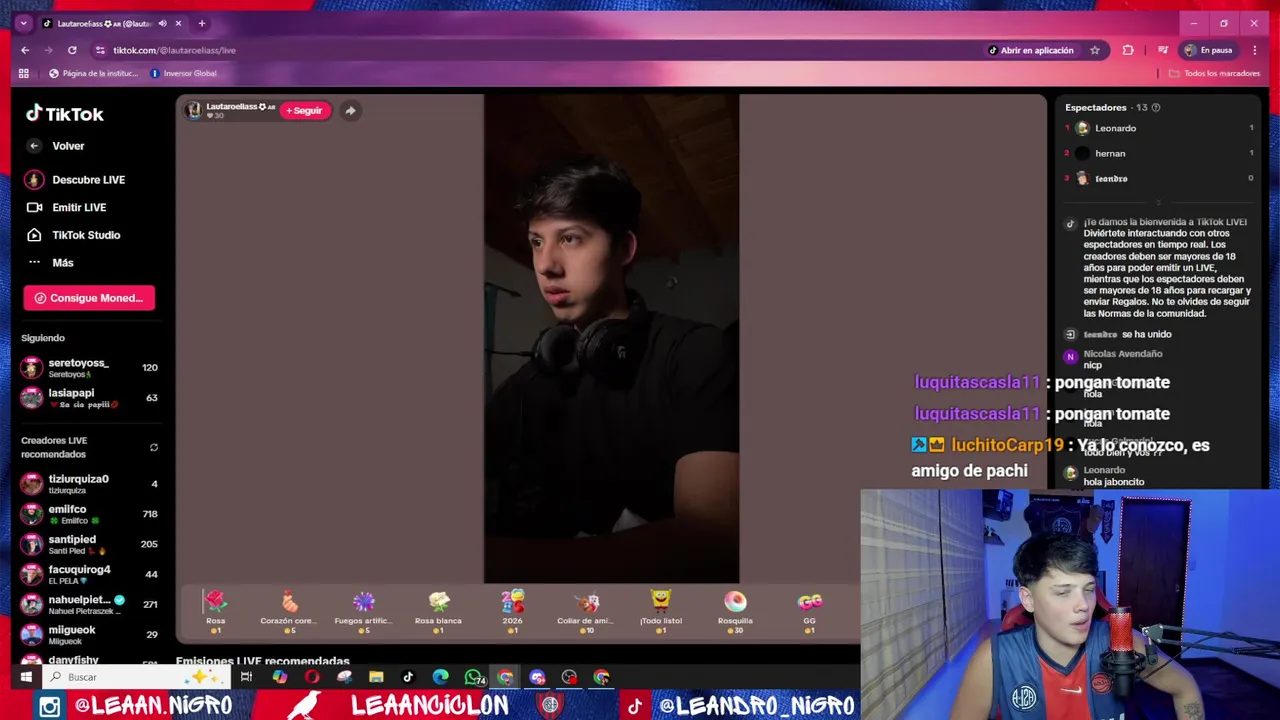This screenshot has height=720, width=1280.
Task: Navigate back in Chrome
Action: 25,50
